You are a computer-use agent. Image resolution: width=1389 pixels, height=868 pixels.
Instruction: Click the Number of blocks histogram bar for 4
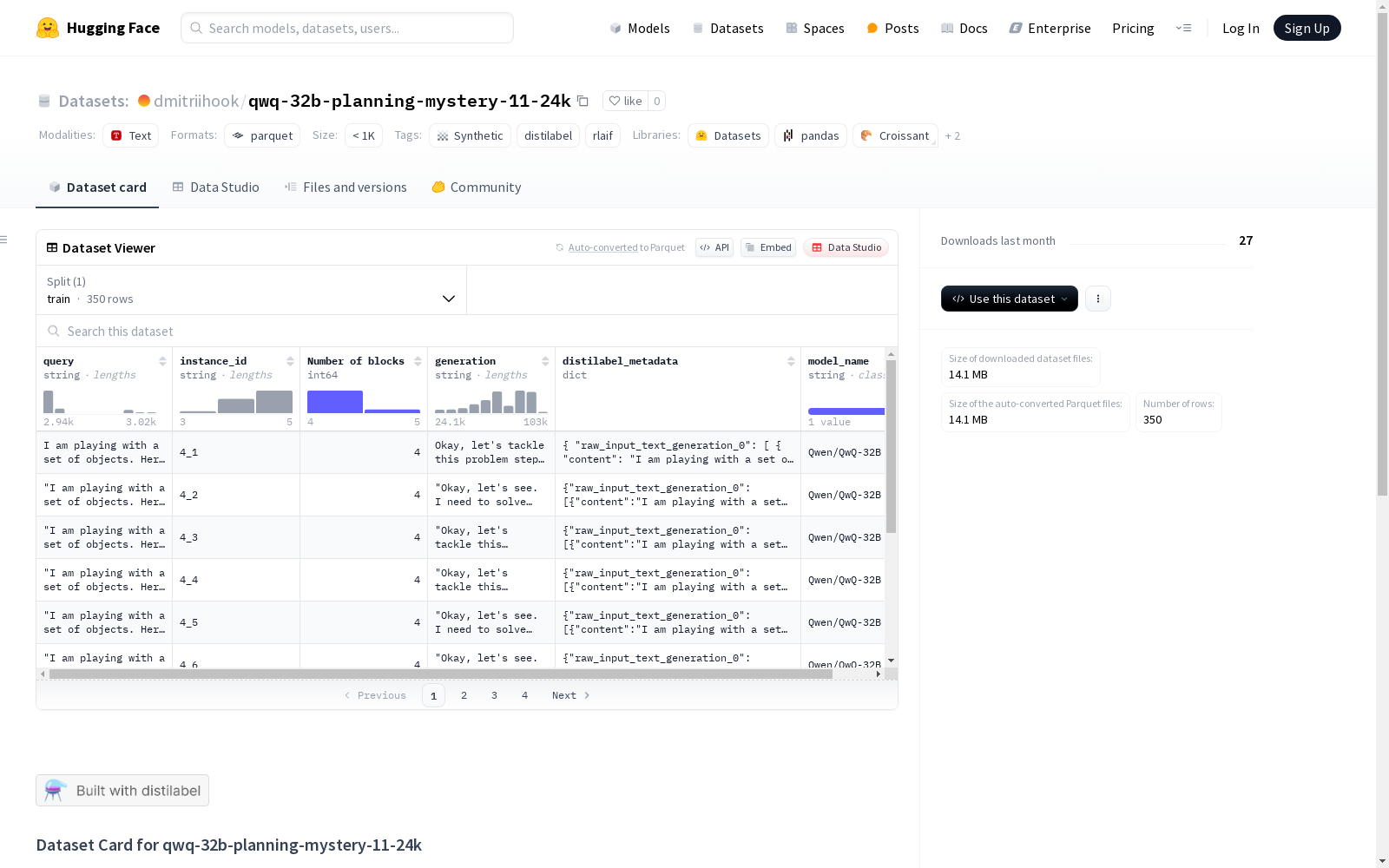(335, 402)
